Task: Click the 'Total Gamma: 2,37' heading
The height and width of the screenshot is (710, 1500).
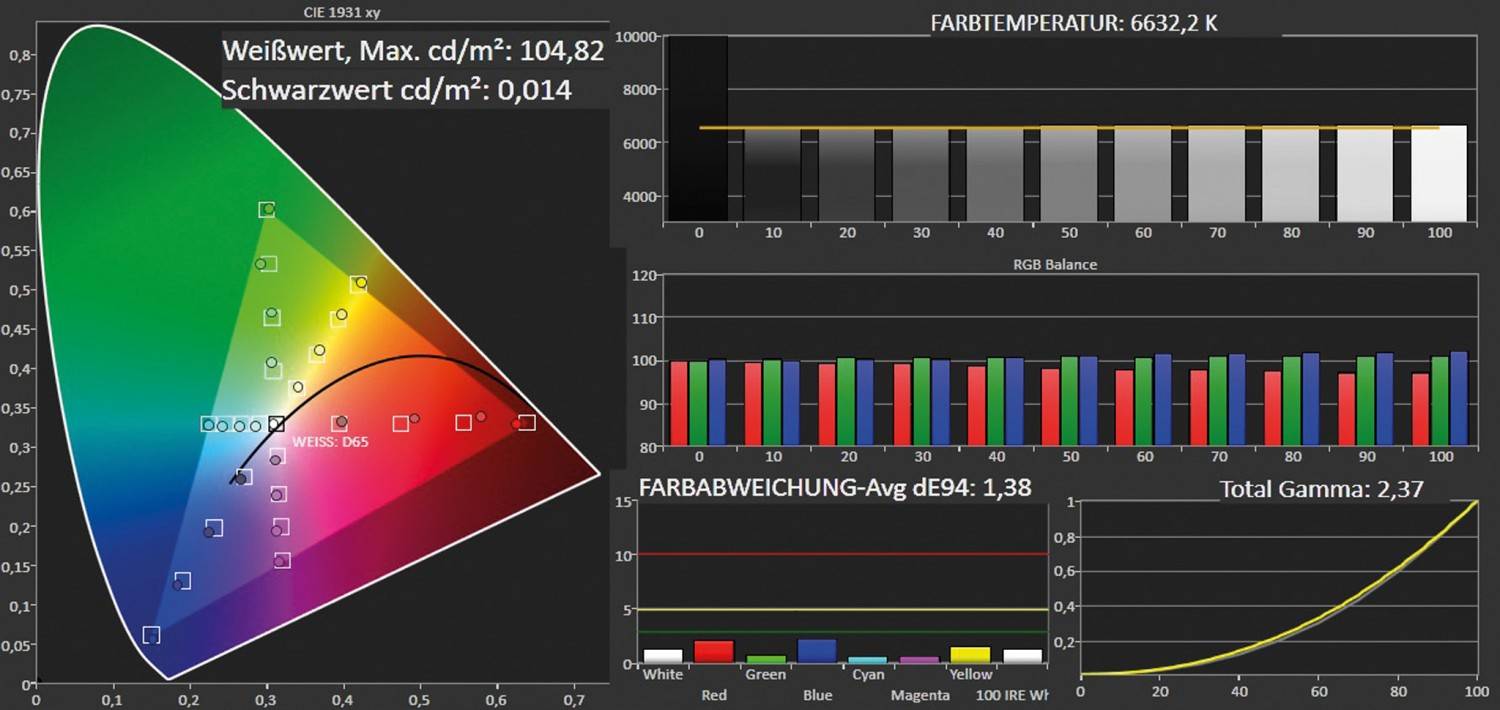Action: [1321, 490]
